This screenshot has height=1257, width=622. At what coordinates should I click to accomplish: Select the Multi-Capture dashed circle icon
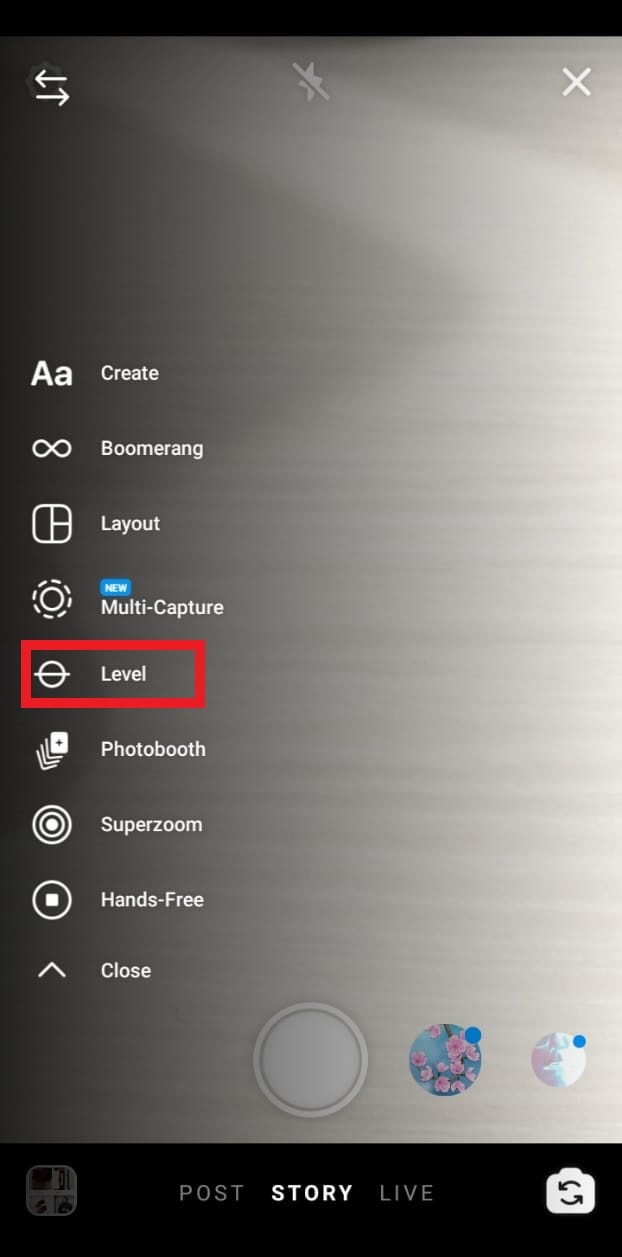tap(52, 599)
